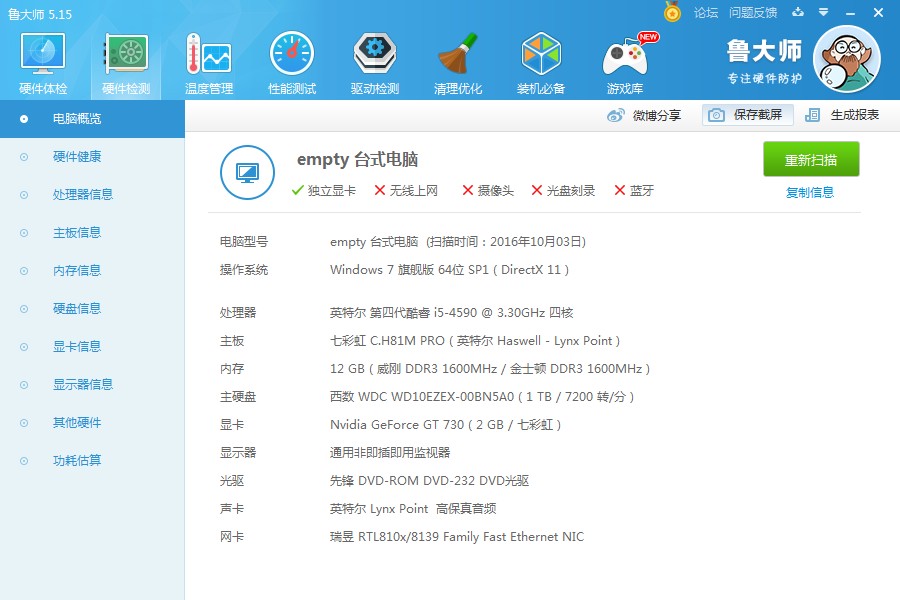The image size is (900, 600).
Task: Click the report icon beside 生成报表
Action: (812, 115)
